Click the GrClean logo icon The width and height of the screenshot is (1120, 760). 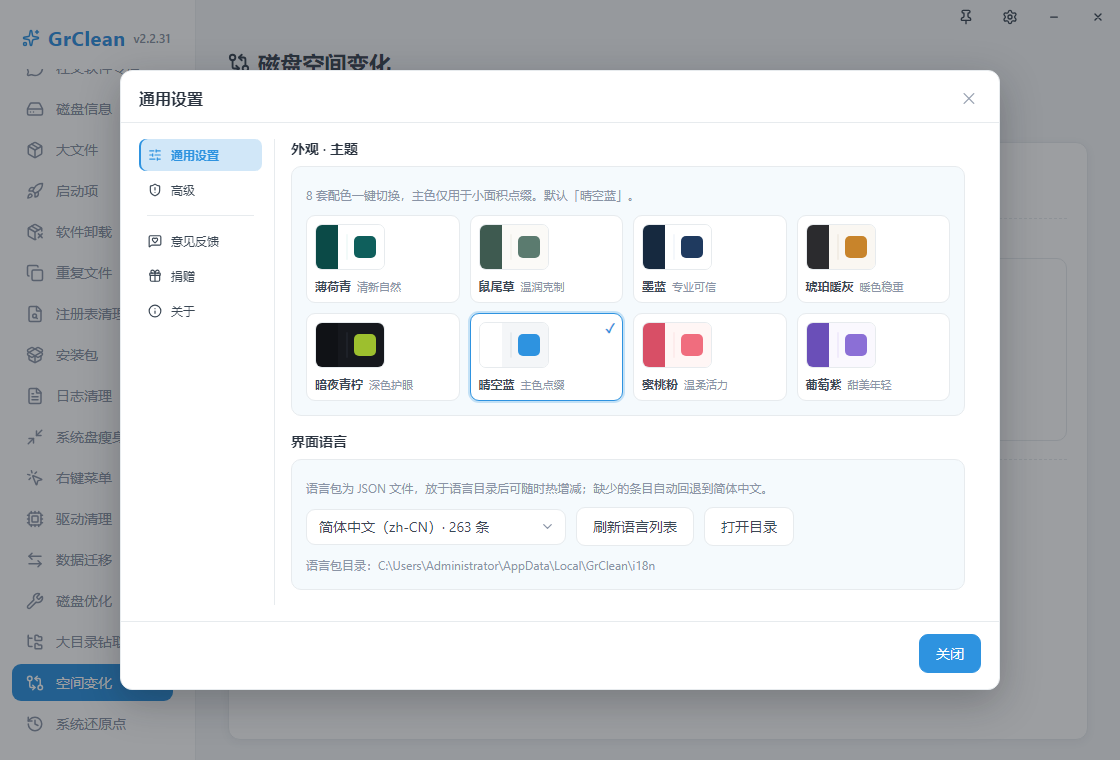click(x=31, y=39)
